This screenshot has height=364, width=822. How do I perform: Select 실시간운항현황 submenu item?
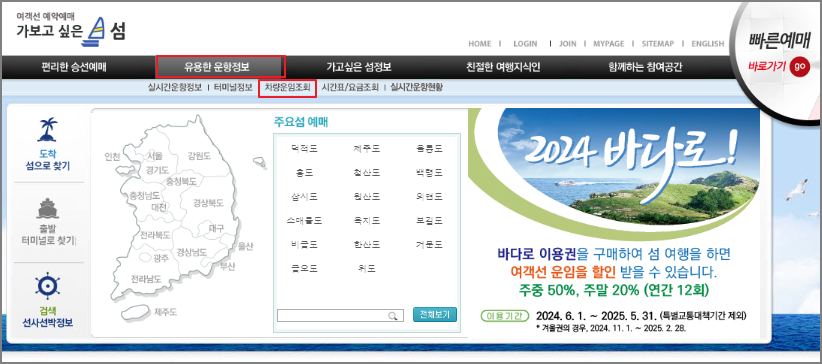[x=417, y=88]
